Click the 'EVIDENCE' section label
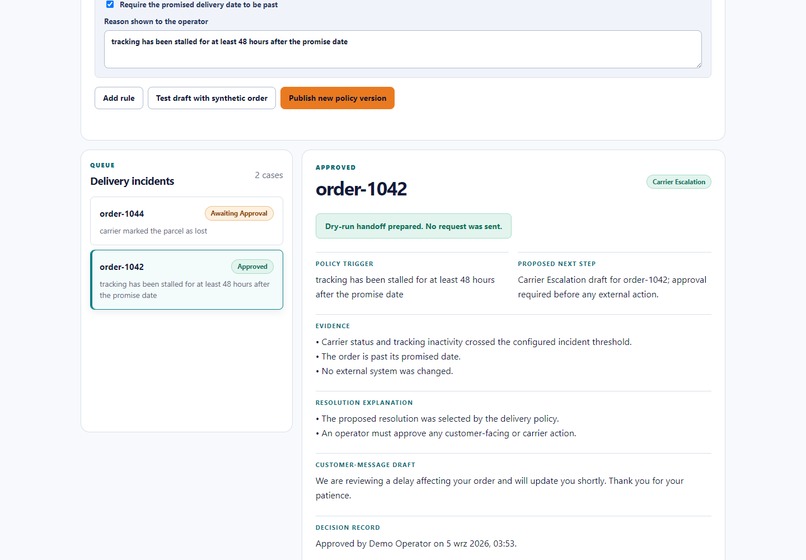 pos(333,326)
